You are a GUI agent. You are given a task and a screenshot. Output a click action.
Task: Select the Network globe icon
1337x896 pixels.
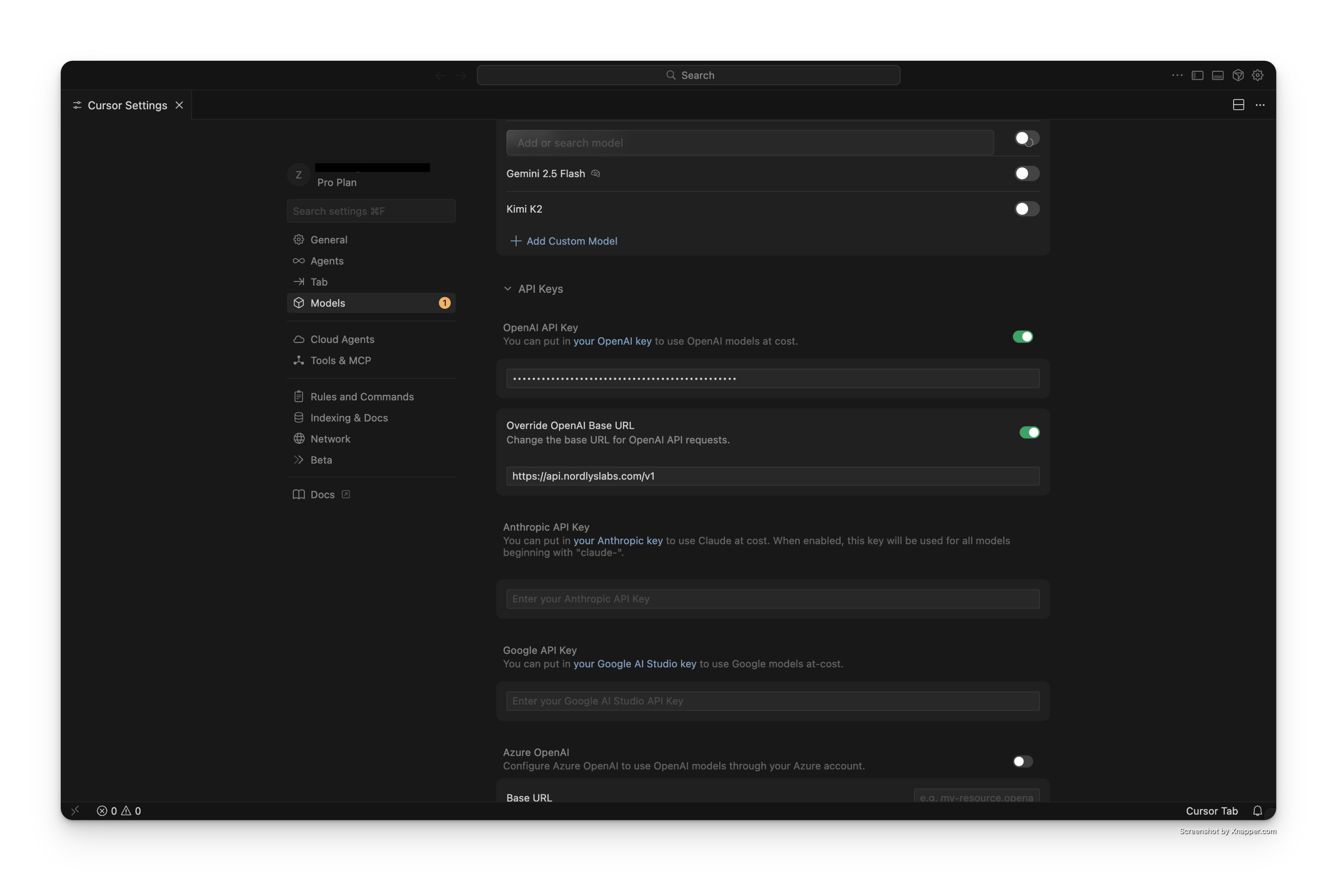click(x=298, y=439)
